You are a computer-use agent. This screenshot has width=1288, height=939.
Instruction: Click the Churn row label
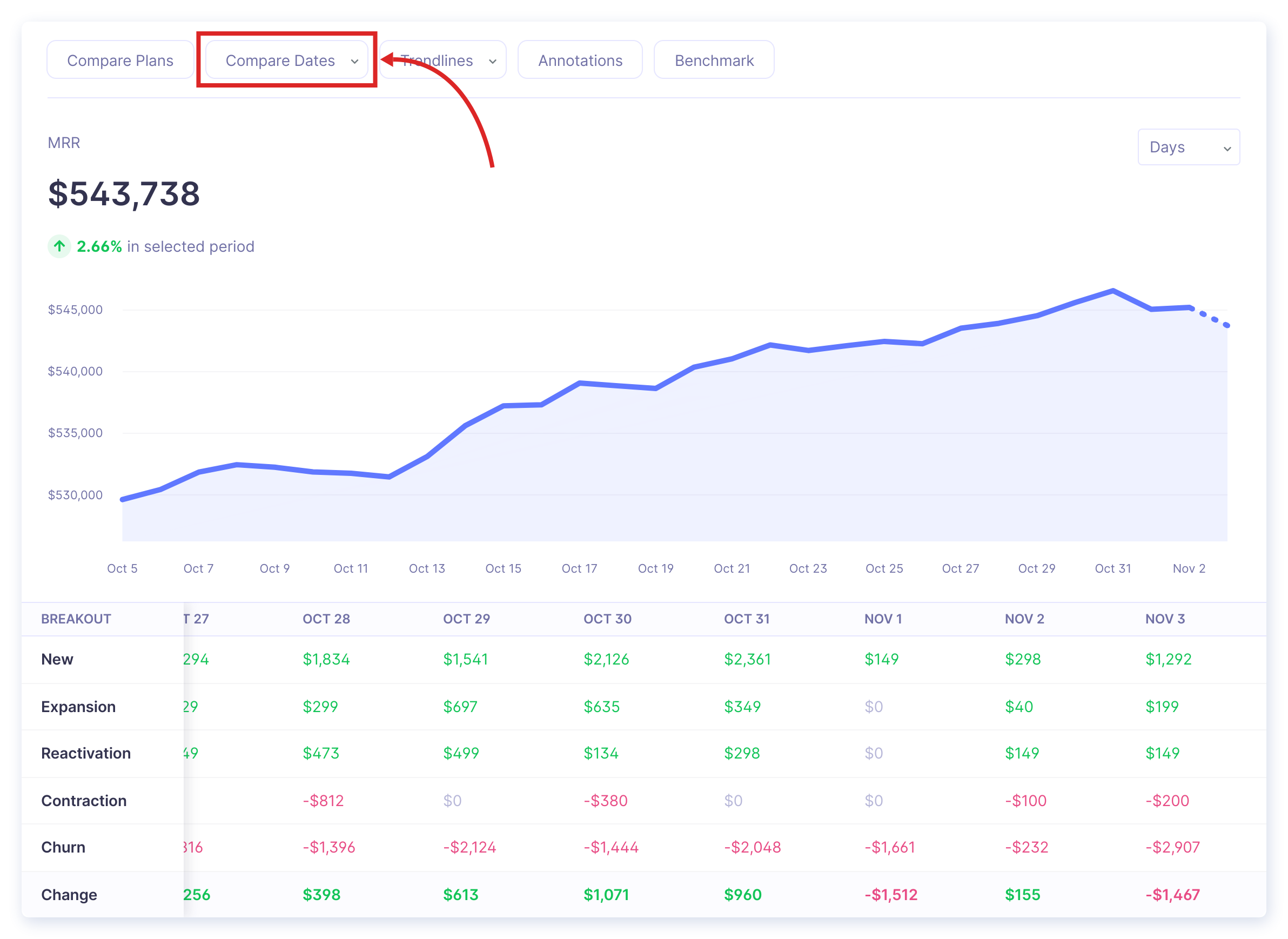click(x=63, y=847)
